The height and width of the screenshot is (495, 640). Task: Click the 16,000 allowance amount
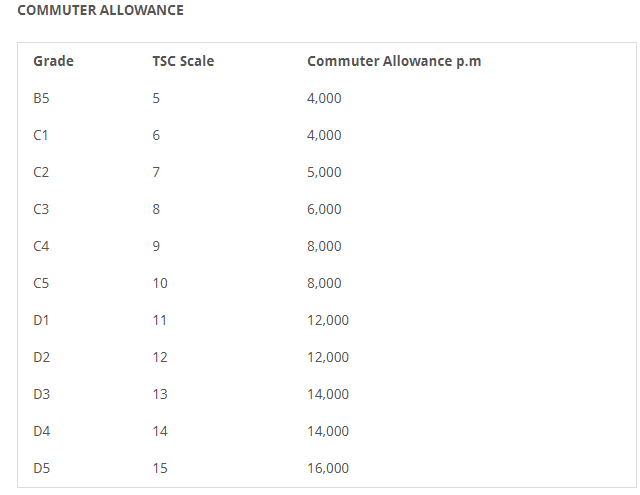pyautogui.click(x=328, y=468)
